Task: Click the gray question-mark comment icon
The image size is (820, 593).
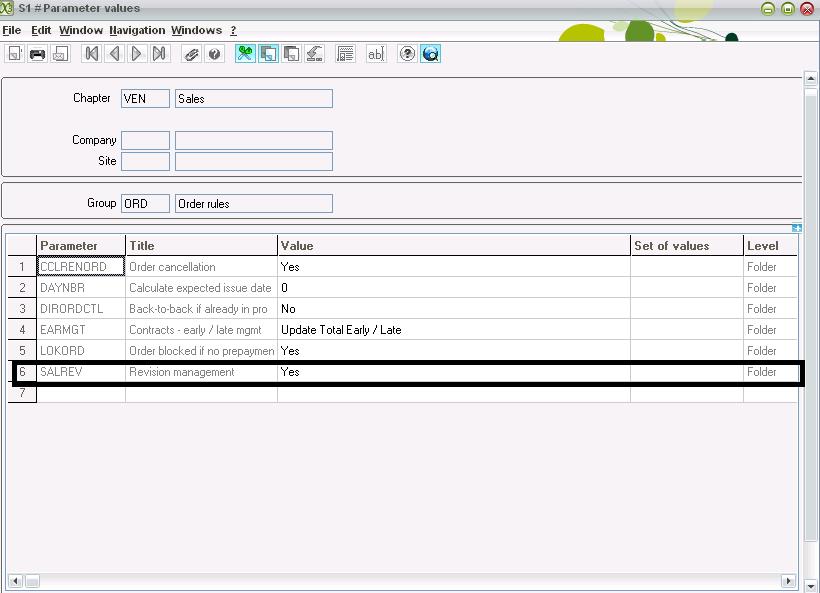Action: [214, 54]
